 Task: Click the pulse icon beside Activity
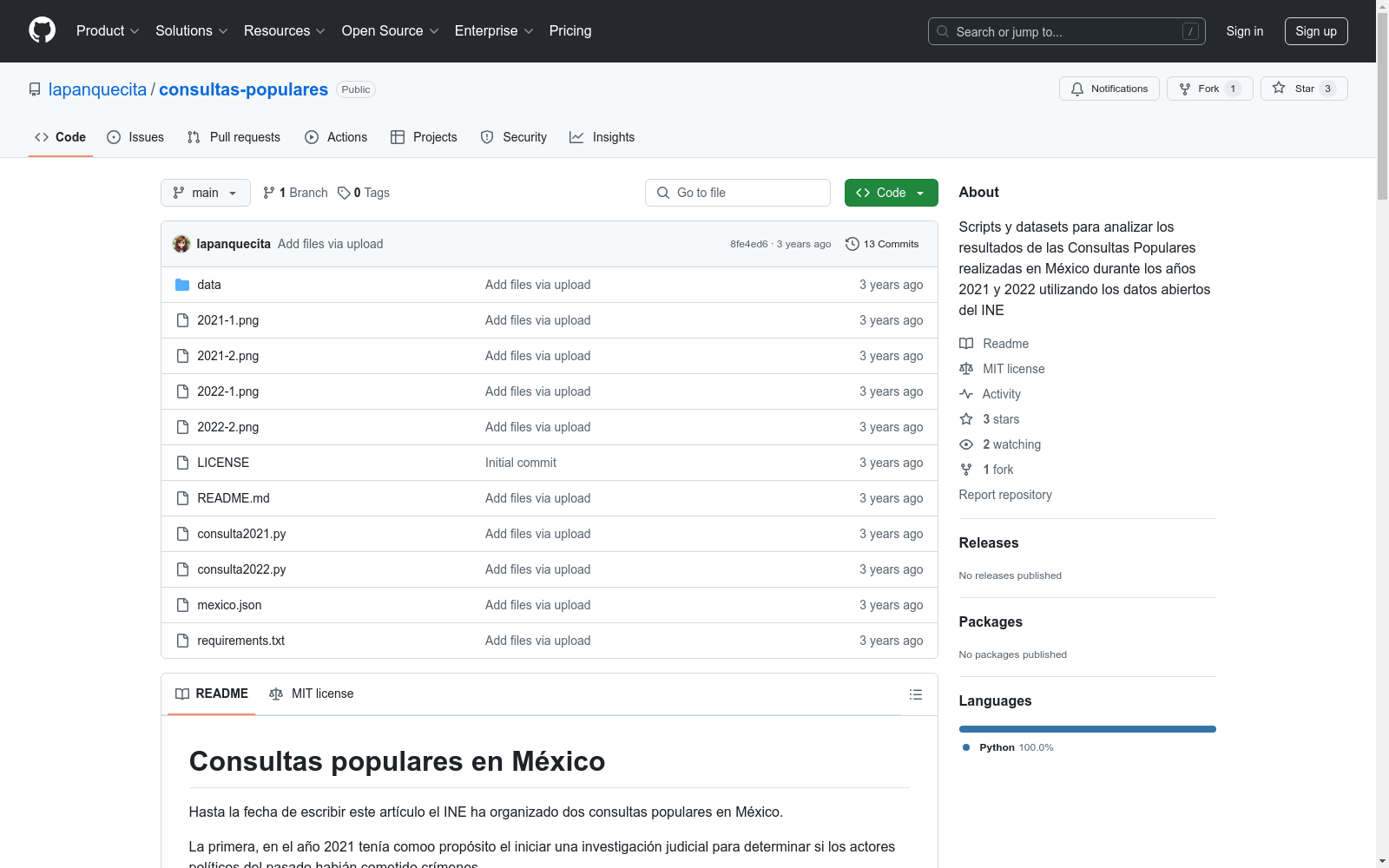click(966, 394)
